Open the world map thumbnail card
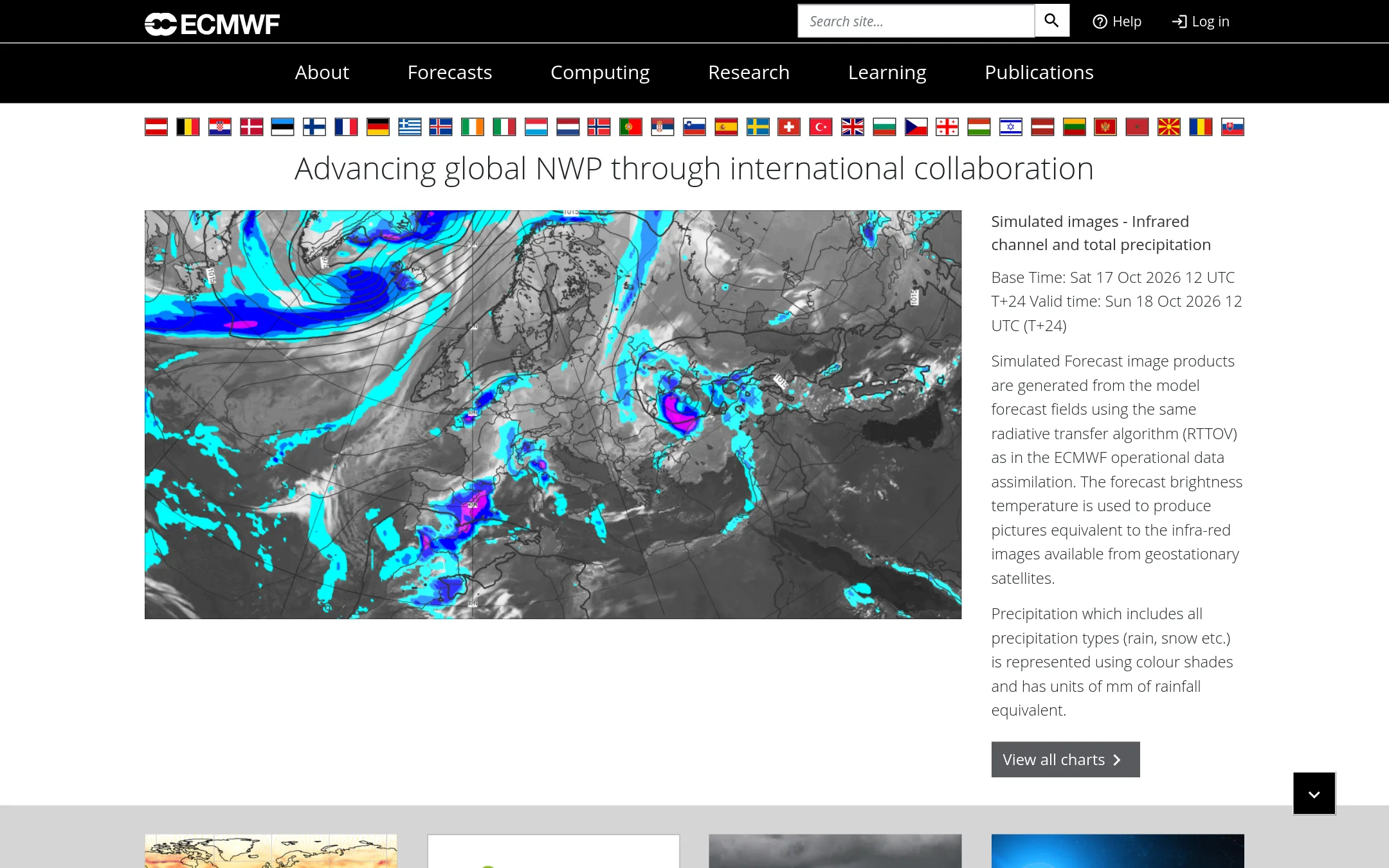Screen dimensions: 1389x868 (271, 851)
